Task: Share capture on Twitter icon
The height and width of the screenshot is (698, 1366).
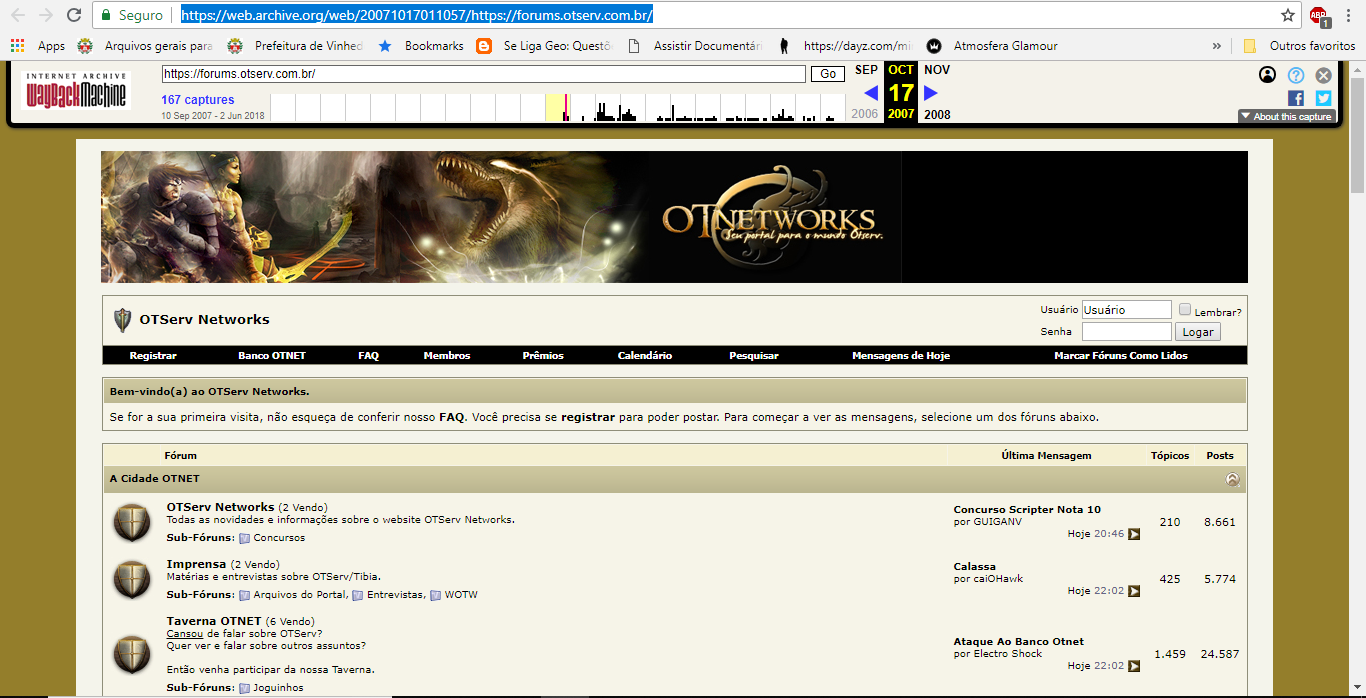Action: point(1324,98)
